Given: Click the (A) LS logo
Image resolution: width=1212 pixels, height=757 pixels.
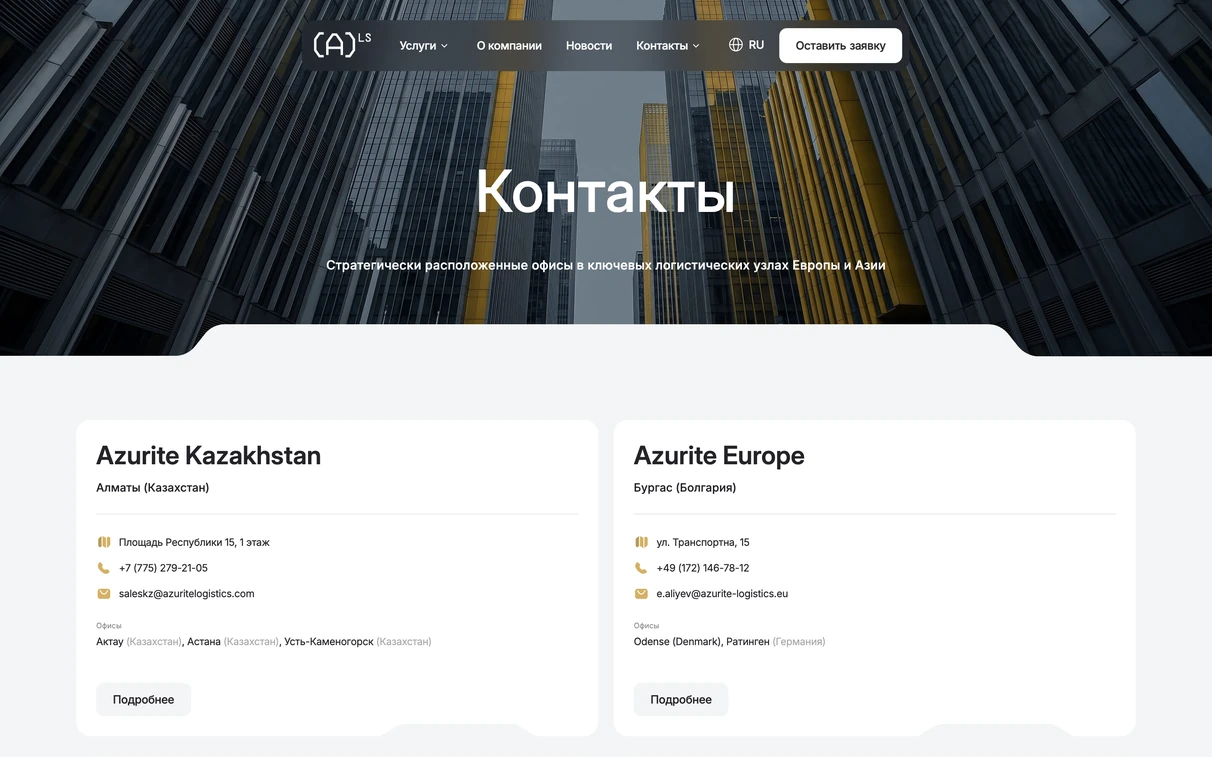Looking at the screenshot, I should [342, 45].
